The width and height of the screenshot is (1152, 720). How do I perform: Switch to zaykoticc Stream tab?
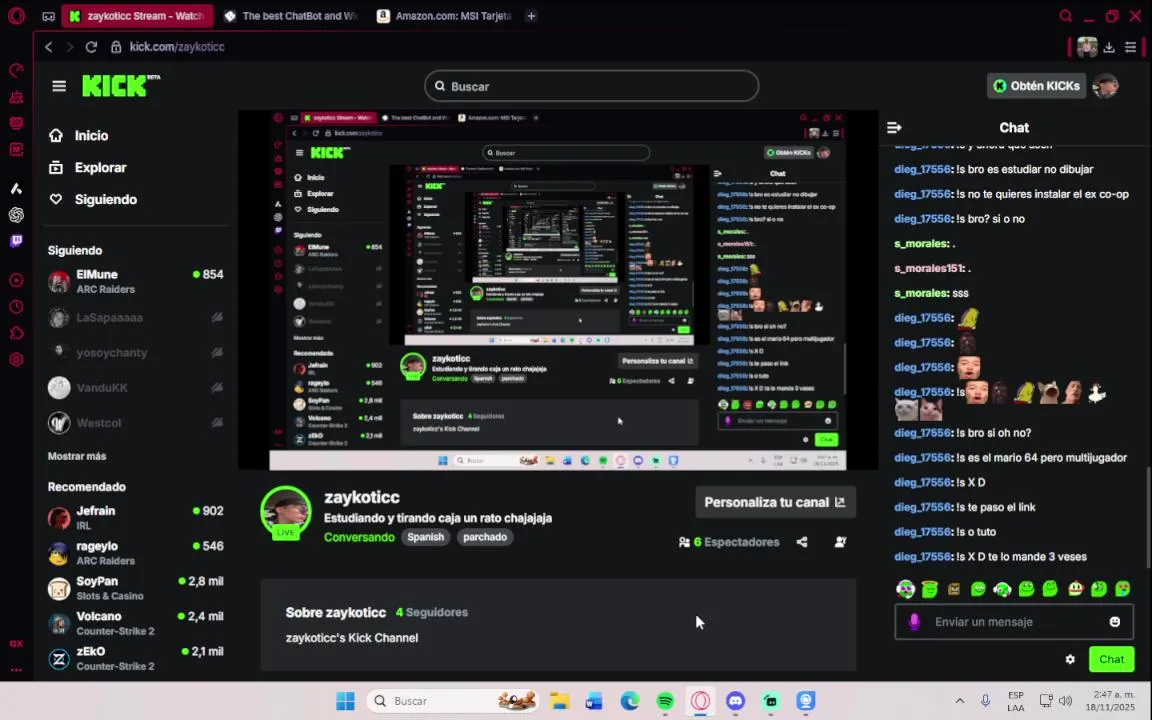pos(137,15)
